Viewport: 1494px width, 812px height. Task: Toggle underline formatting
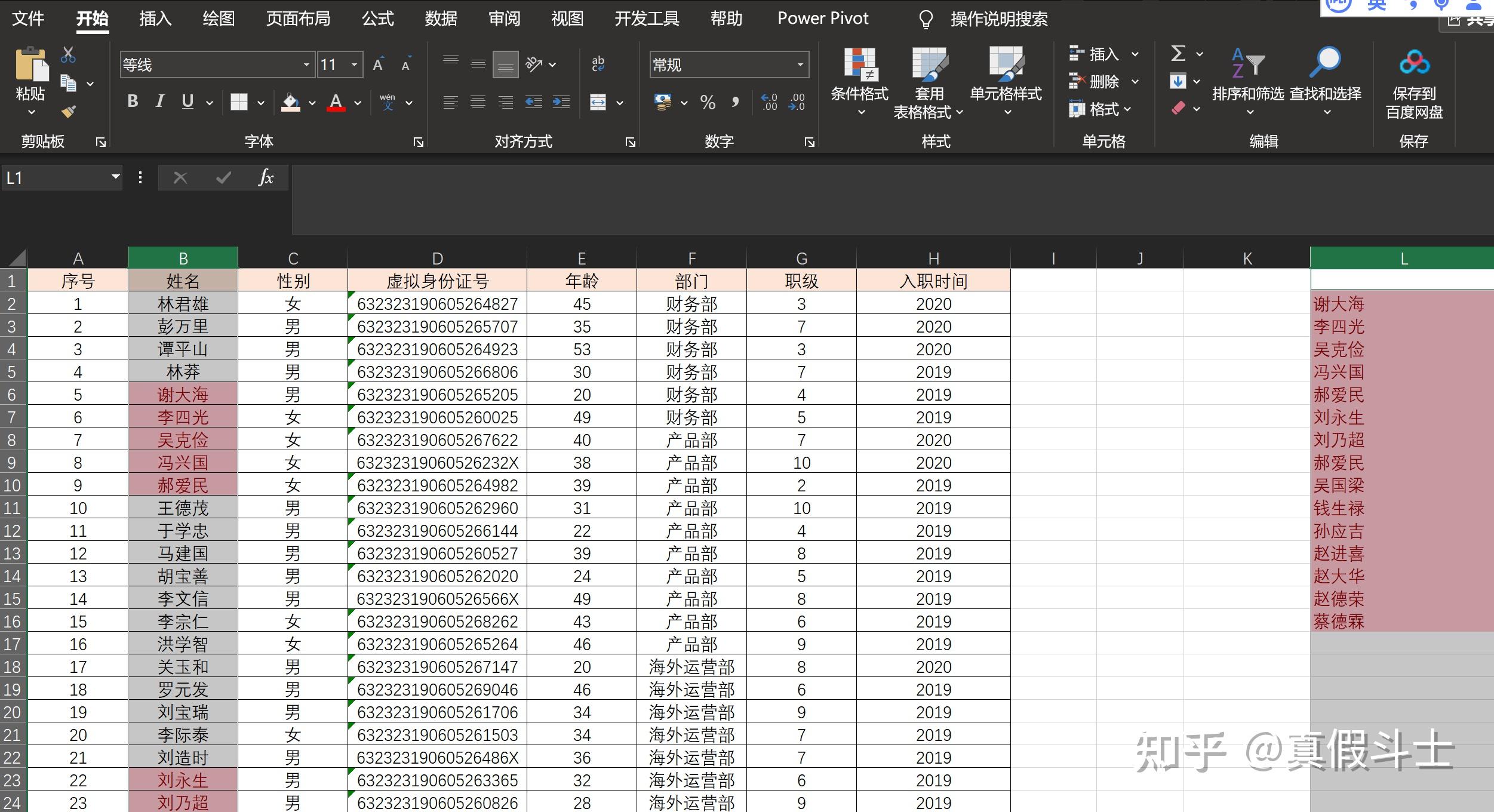[186, 101]
